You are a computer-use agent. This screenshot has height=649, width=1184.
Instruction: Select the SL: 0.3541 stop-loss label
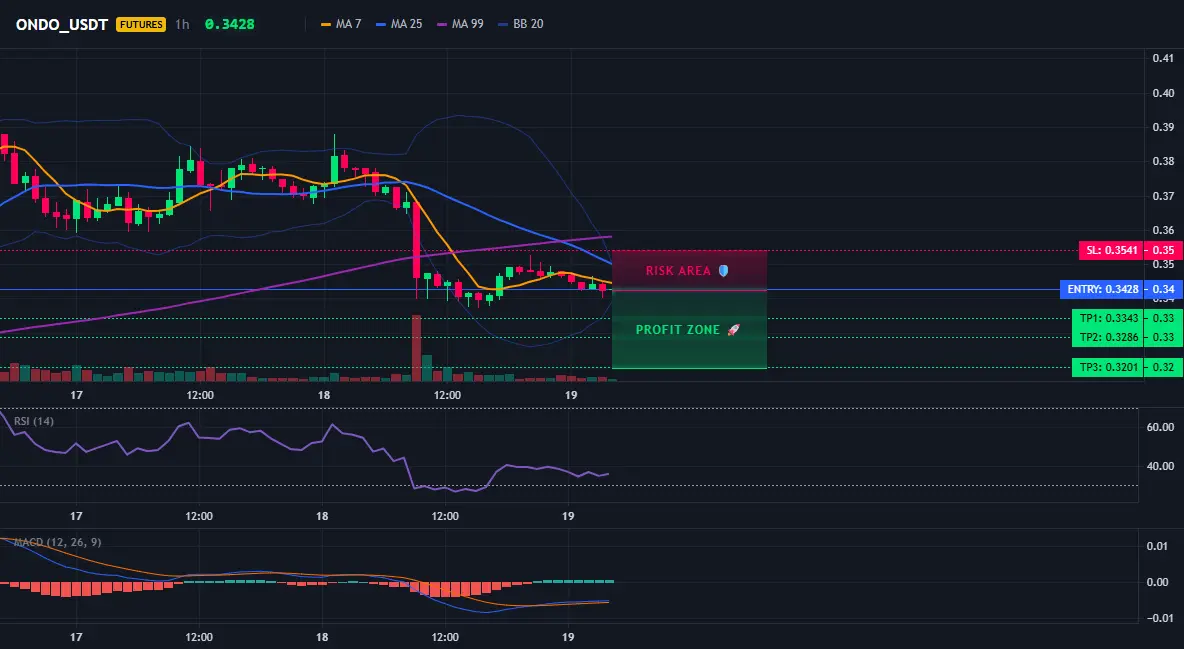pos(1111,250)
